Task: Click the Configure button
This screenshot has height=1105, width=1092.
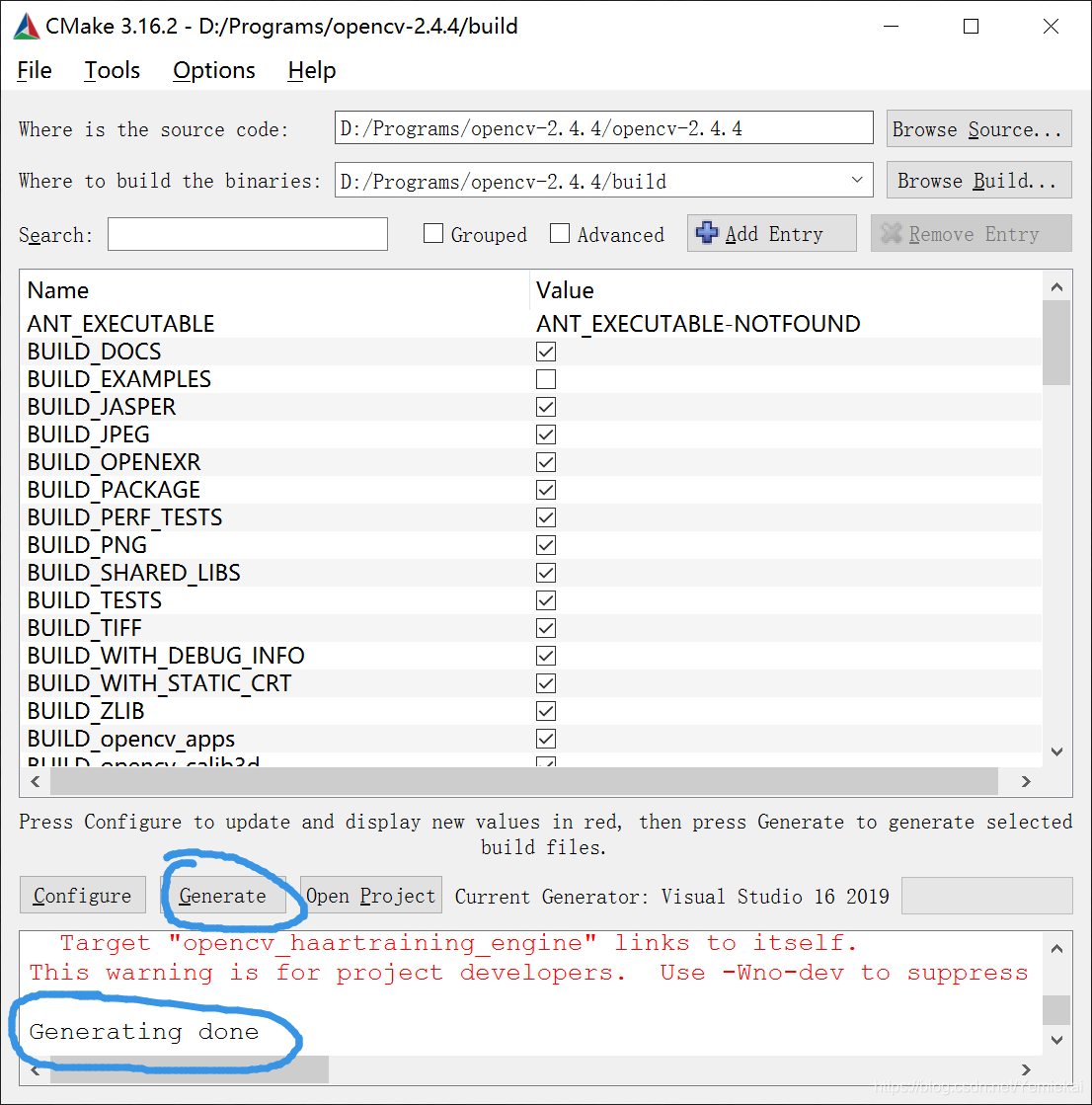Action: click(x=82, y=895)
